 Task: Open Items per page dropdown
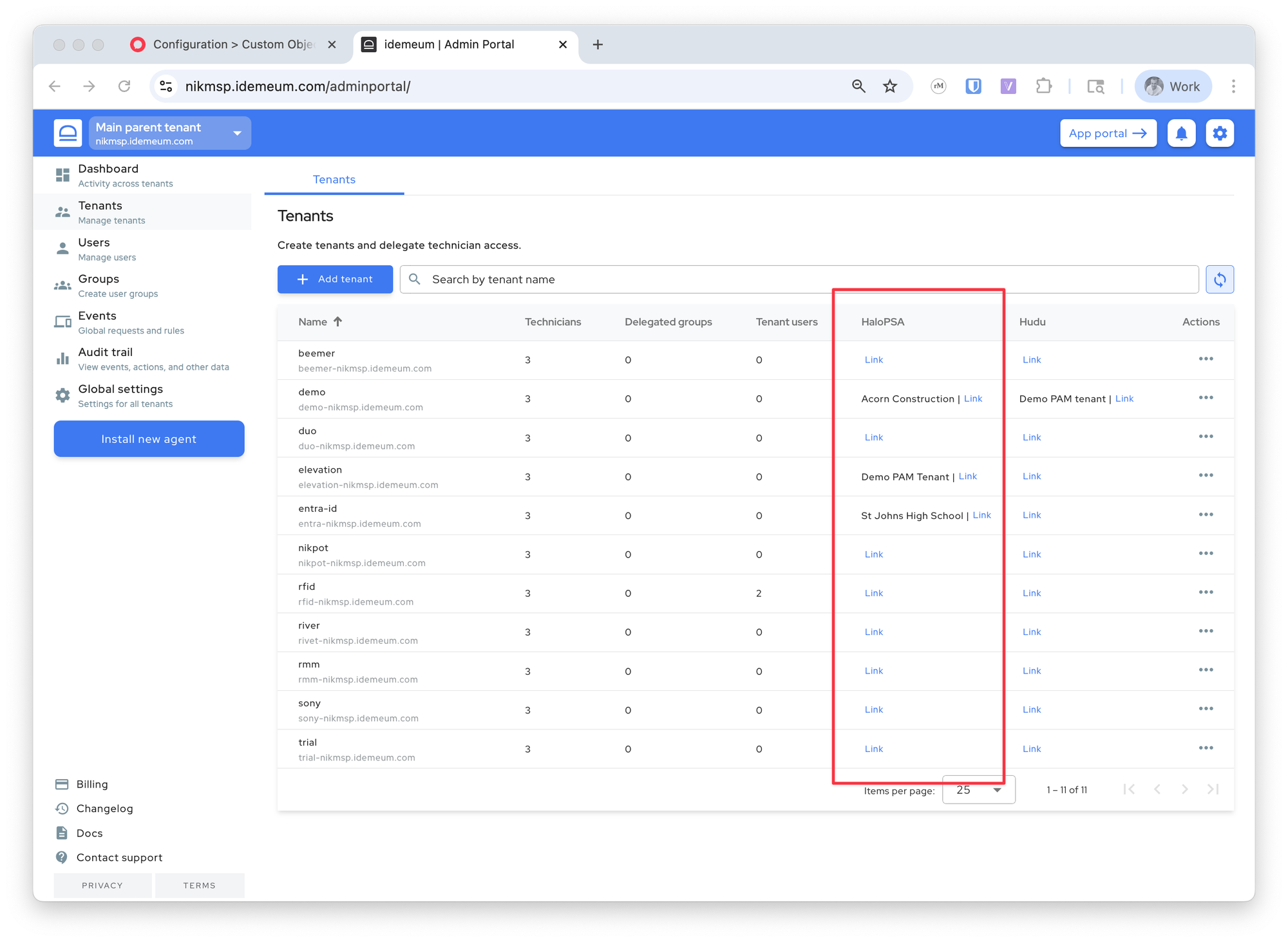point(978,790)
